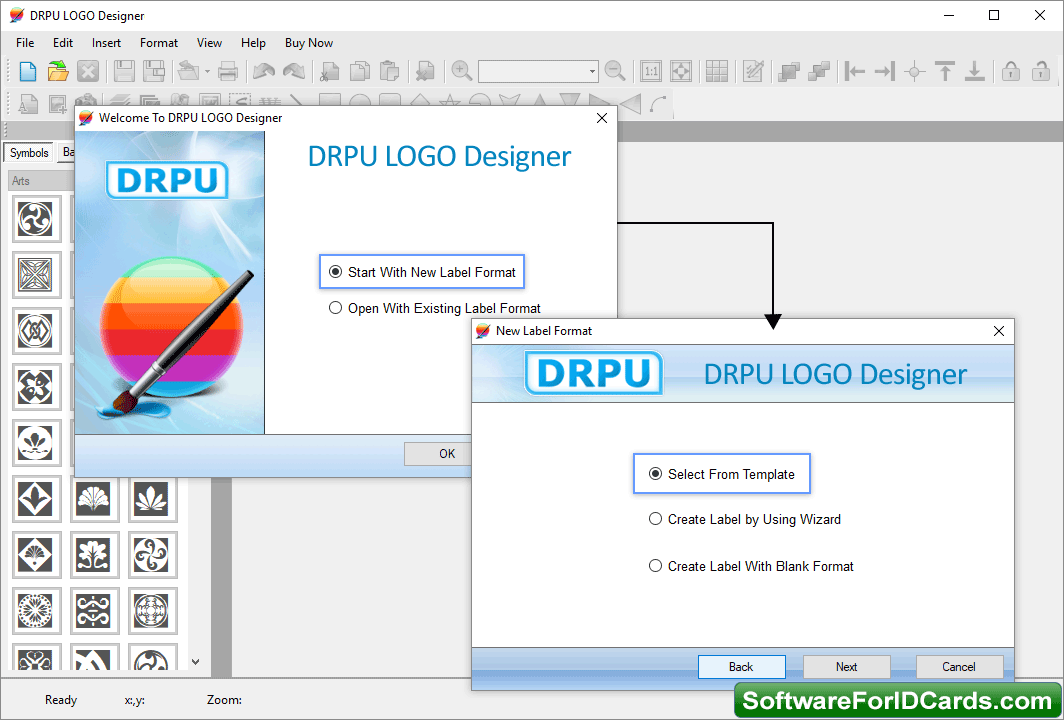The image size is (1064, 720).
Task: Click the New document toolbar icon
Action: (x=28, y=71)
